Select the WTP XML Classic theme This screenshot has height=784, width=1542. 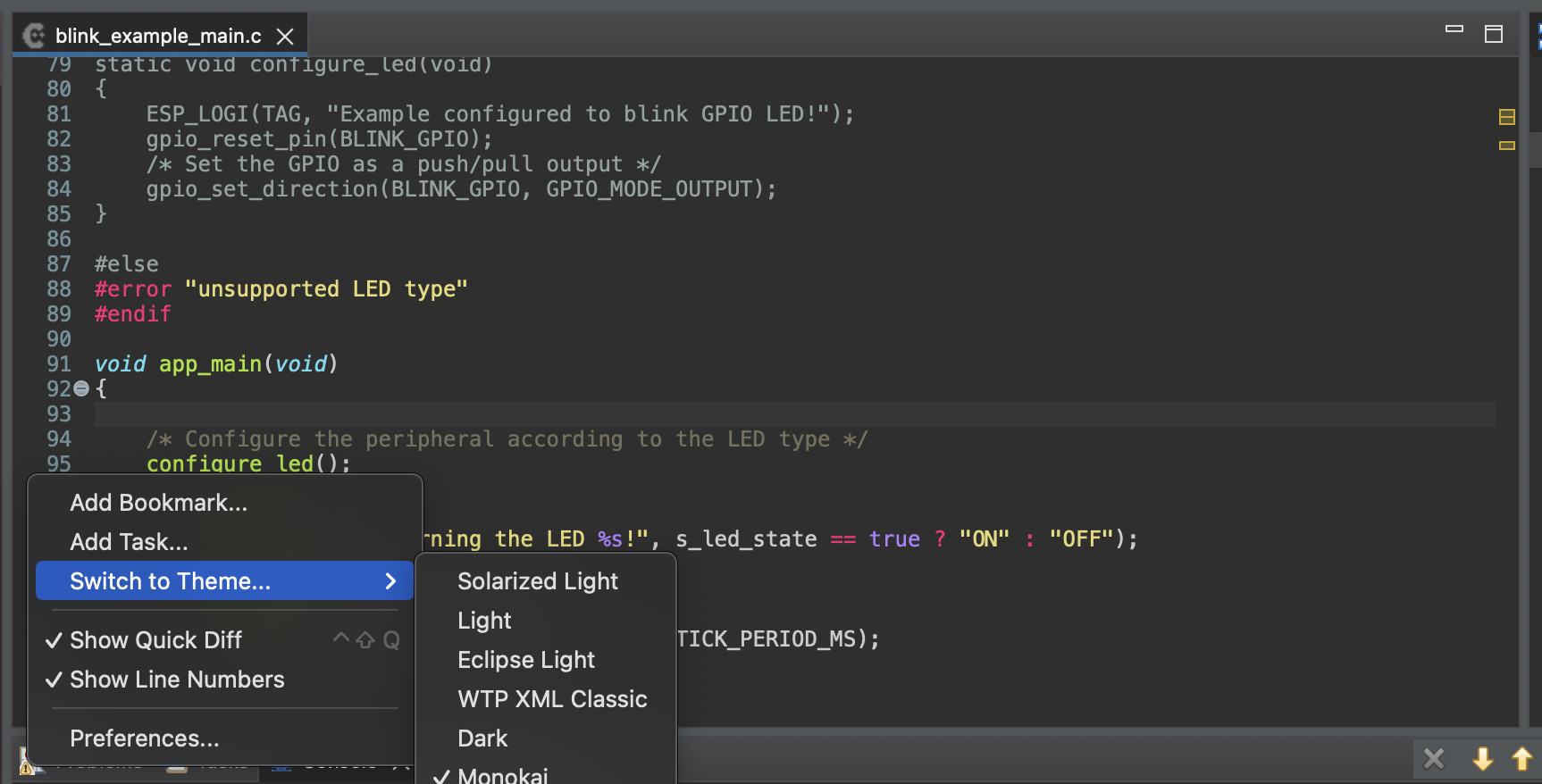(546, 699)
